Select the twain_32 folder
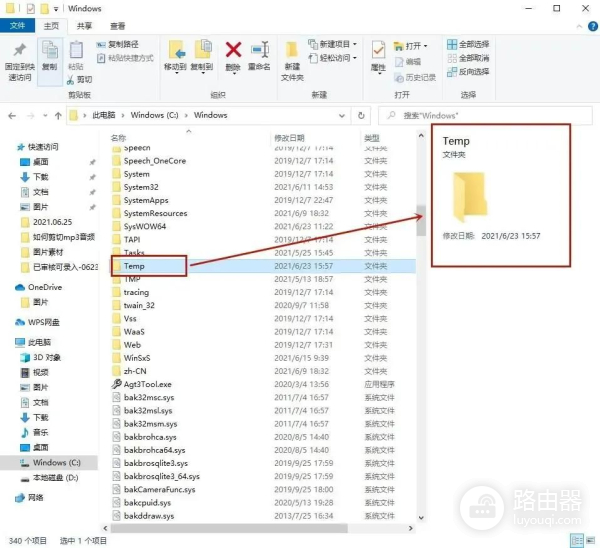 pyautogui.click(x=139, y=305)
